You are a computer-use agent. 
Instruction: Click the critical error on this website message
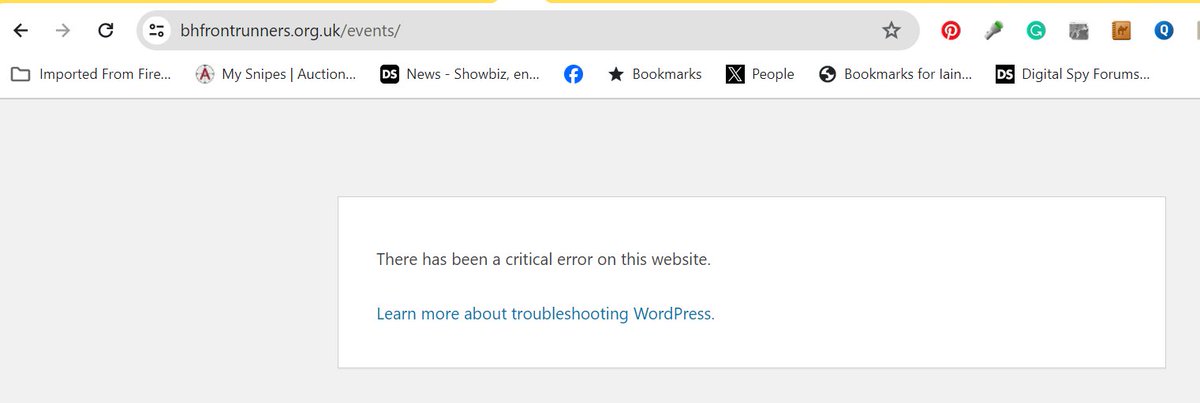pos(543,260)
